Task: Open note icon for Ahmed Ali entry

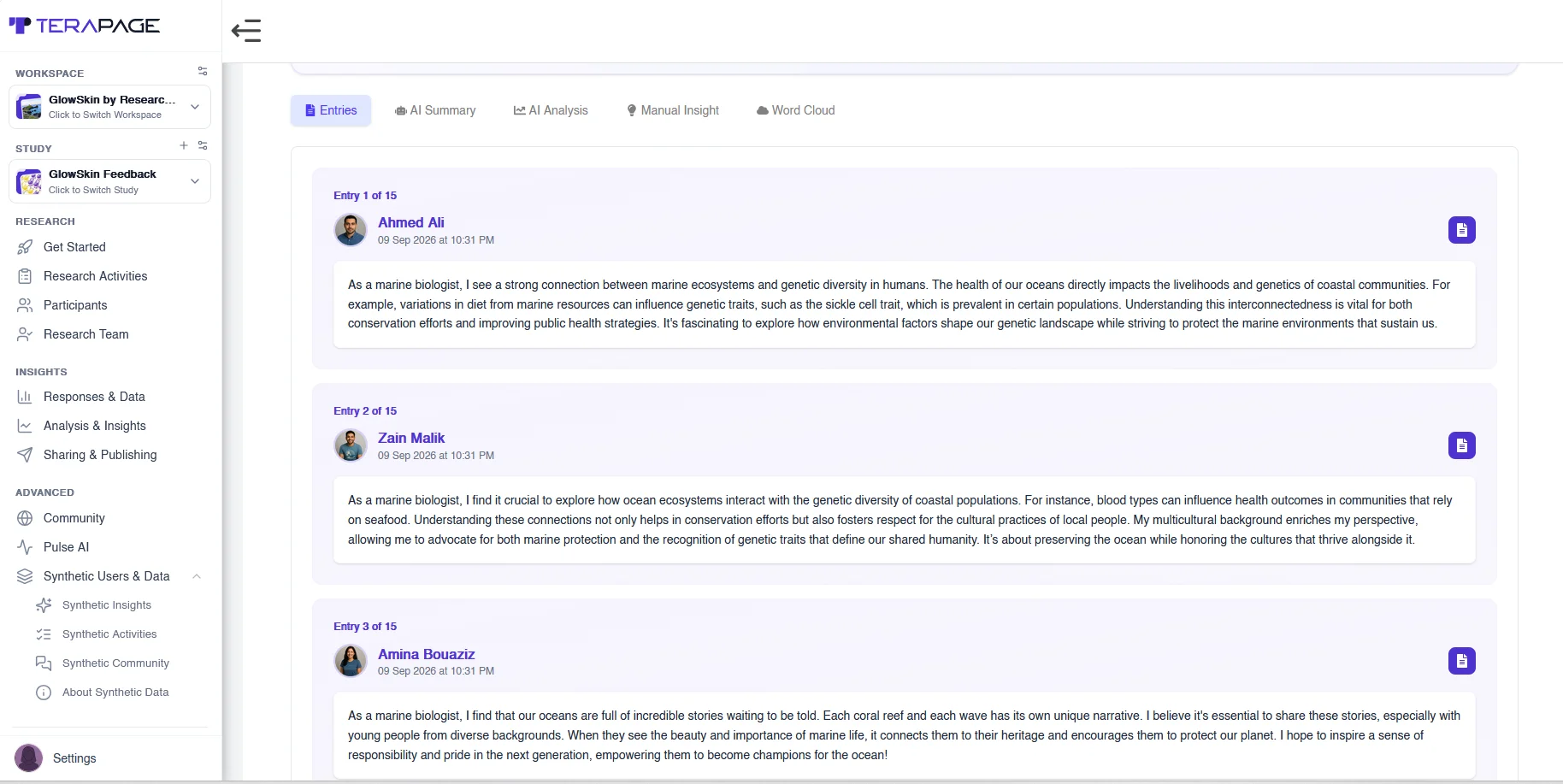Action: point(1461,230)
